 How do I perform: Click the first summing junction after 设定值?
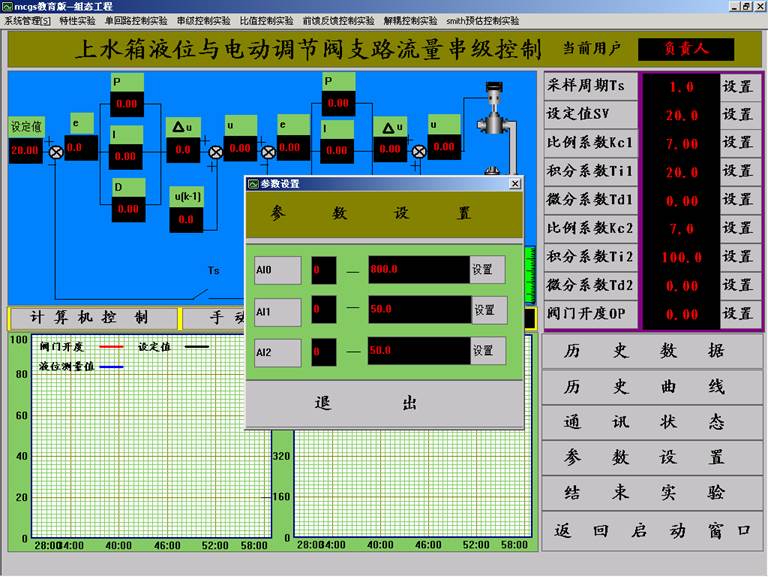point(56,151)
